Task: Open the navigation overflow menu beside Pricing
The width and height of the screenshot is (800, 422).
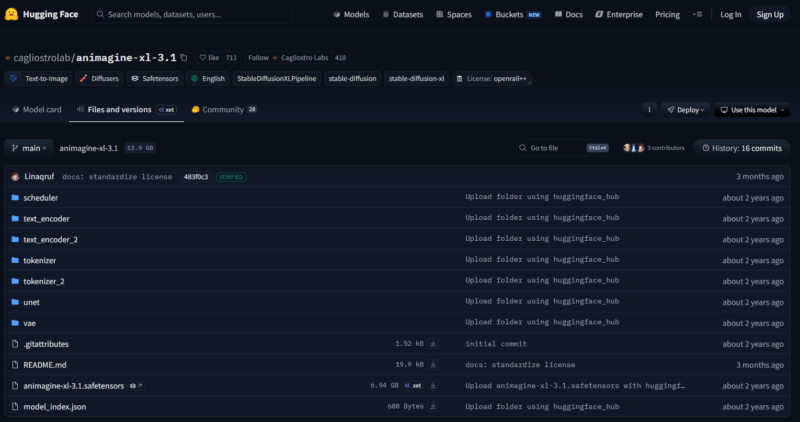Action: [696, 15]
